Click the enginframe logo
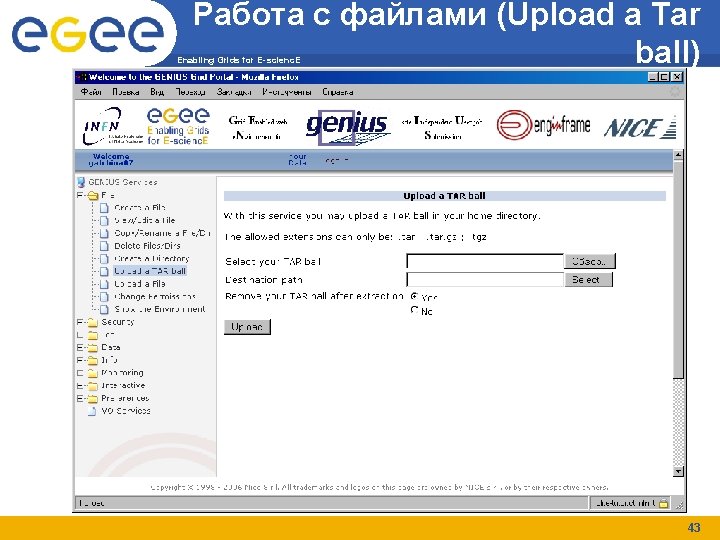This screenshot has height=540, width=720. tap(543, 124)
